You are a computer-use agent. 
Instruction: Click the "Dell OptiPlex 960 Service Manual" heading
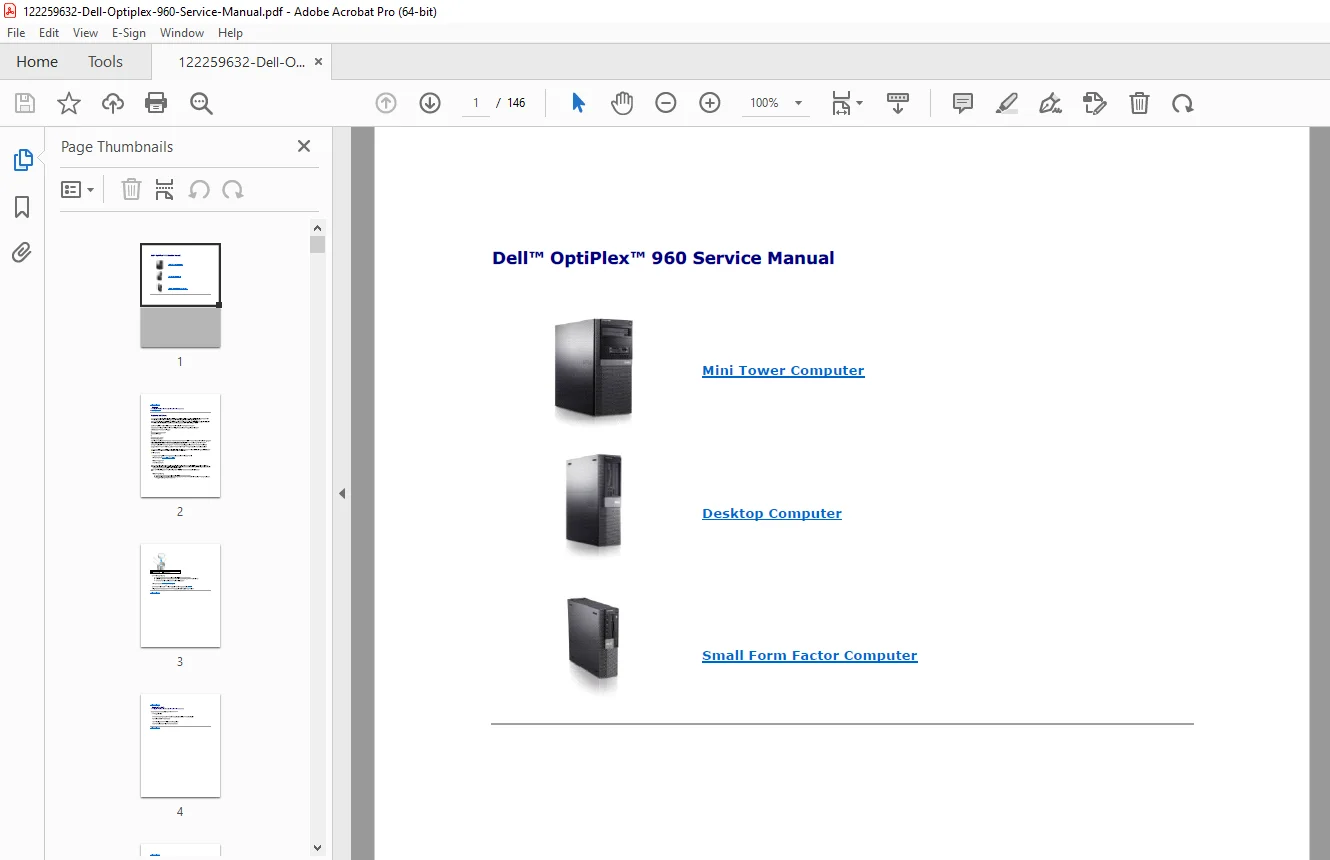point(663,258)
